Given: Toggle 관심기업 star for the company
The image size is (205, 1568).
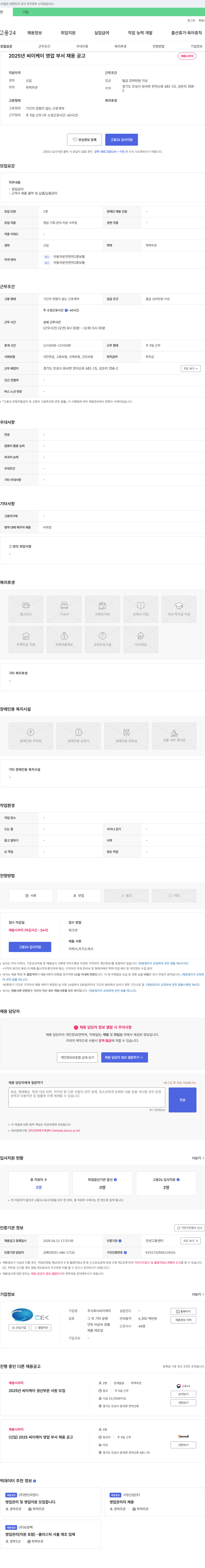Looking at the screenshot, I should click(x=19, y=1328).
